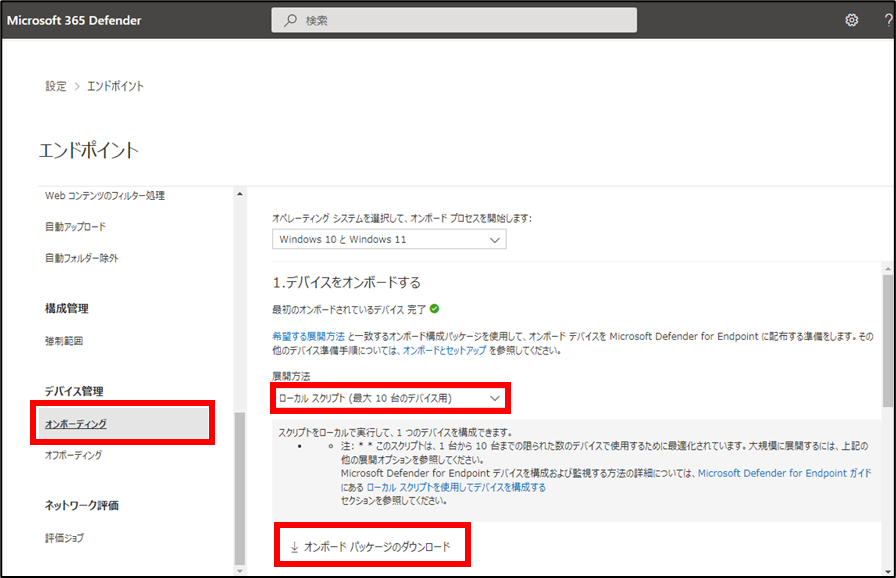Viewport: 896px width, 578px height.
Task: Click 最初のオンボードされているデバイス 完了 text
Action: click(x=349, y=310)
